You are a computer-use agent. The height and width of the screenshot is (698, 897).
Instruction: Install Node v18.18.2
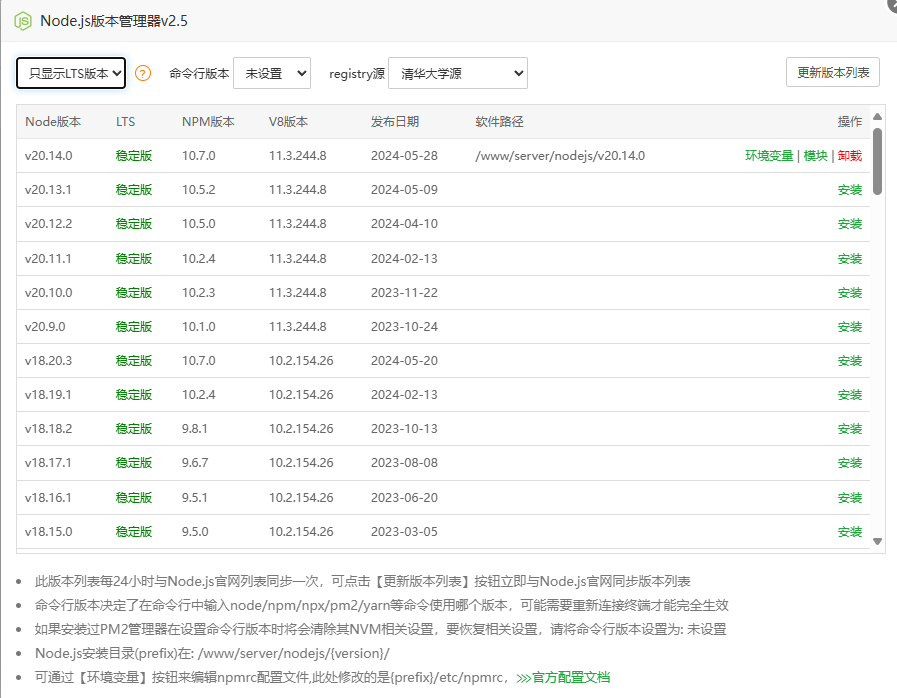(x=850, y=429)
